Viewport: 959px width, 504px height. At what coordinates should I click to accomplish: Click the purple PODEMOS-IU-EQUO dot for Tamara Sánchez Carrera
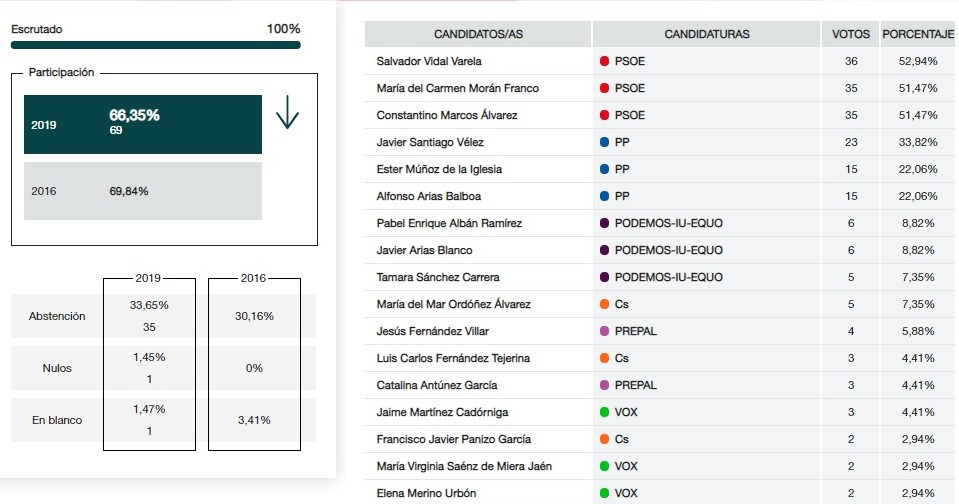[x=604, y=277]
